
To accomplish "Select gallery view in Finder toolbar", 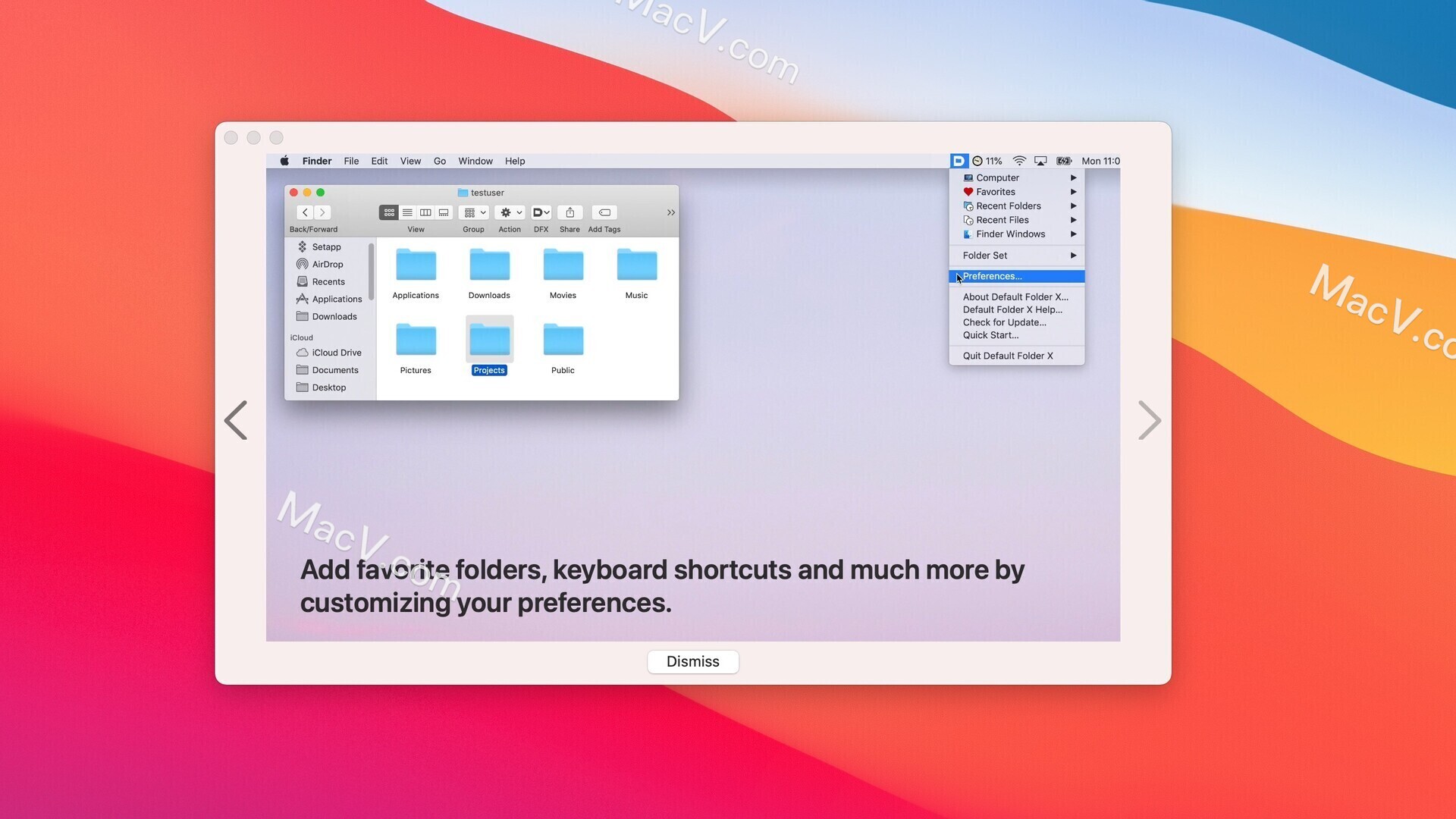I will click(444, 212).
